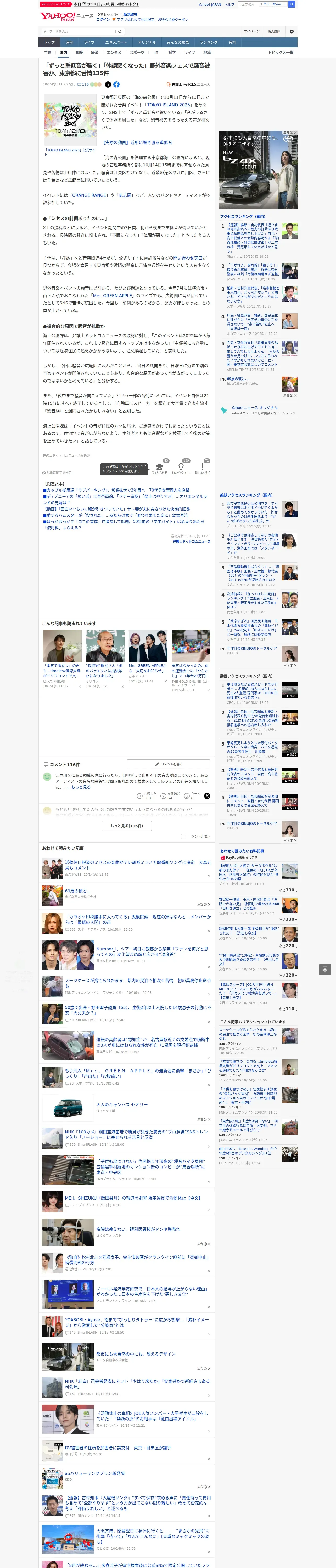Share the comment on X

(x=207, y=796)
